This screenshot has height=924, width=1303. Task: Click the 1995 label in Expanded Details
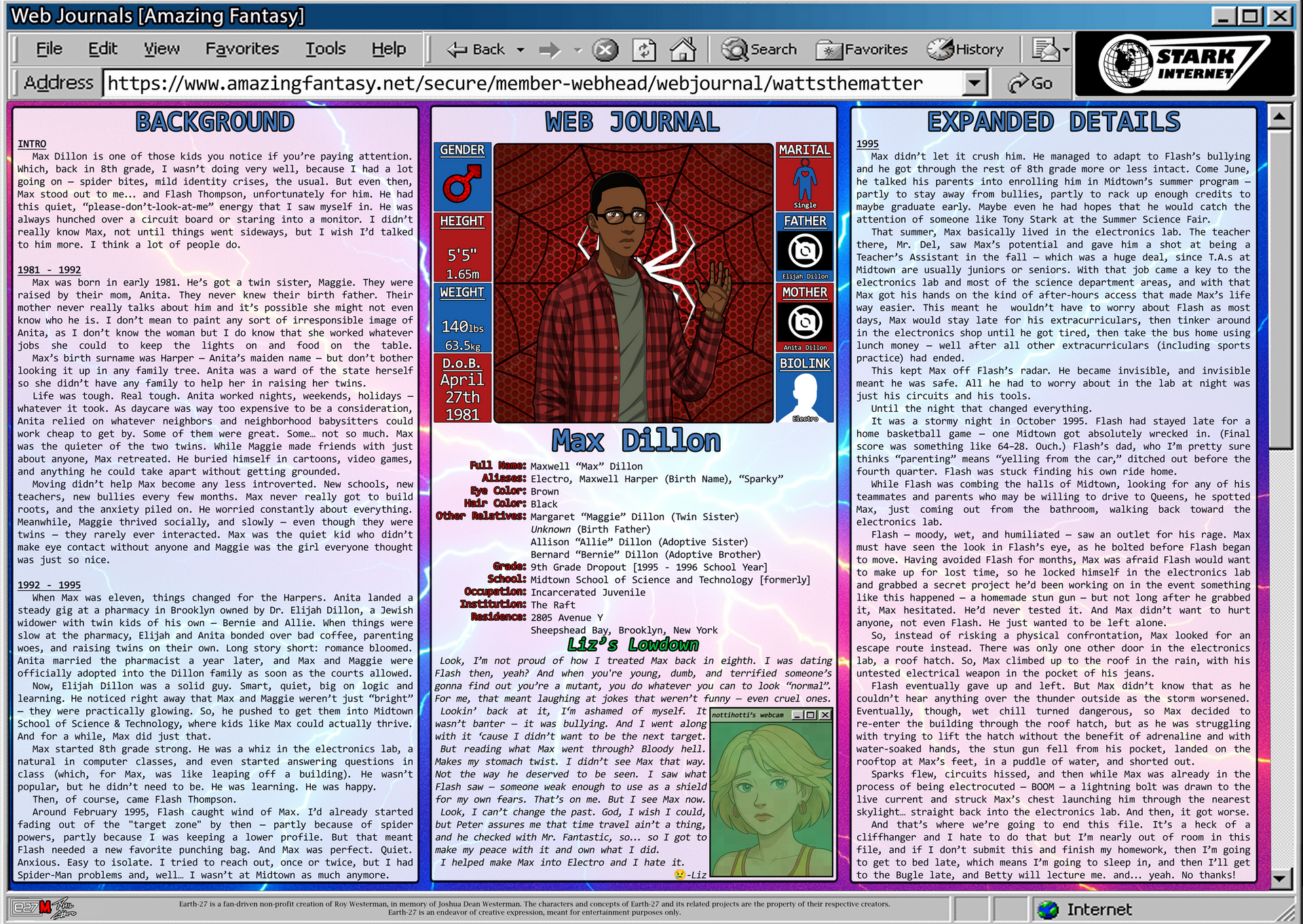[867, 144]
